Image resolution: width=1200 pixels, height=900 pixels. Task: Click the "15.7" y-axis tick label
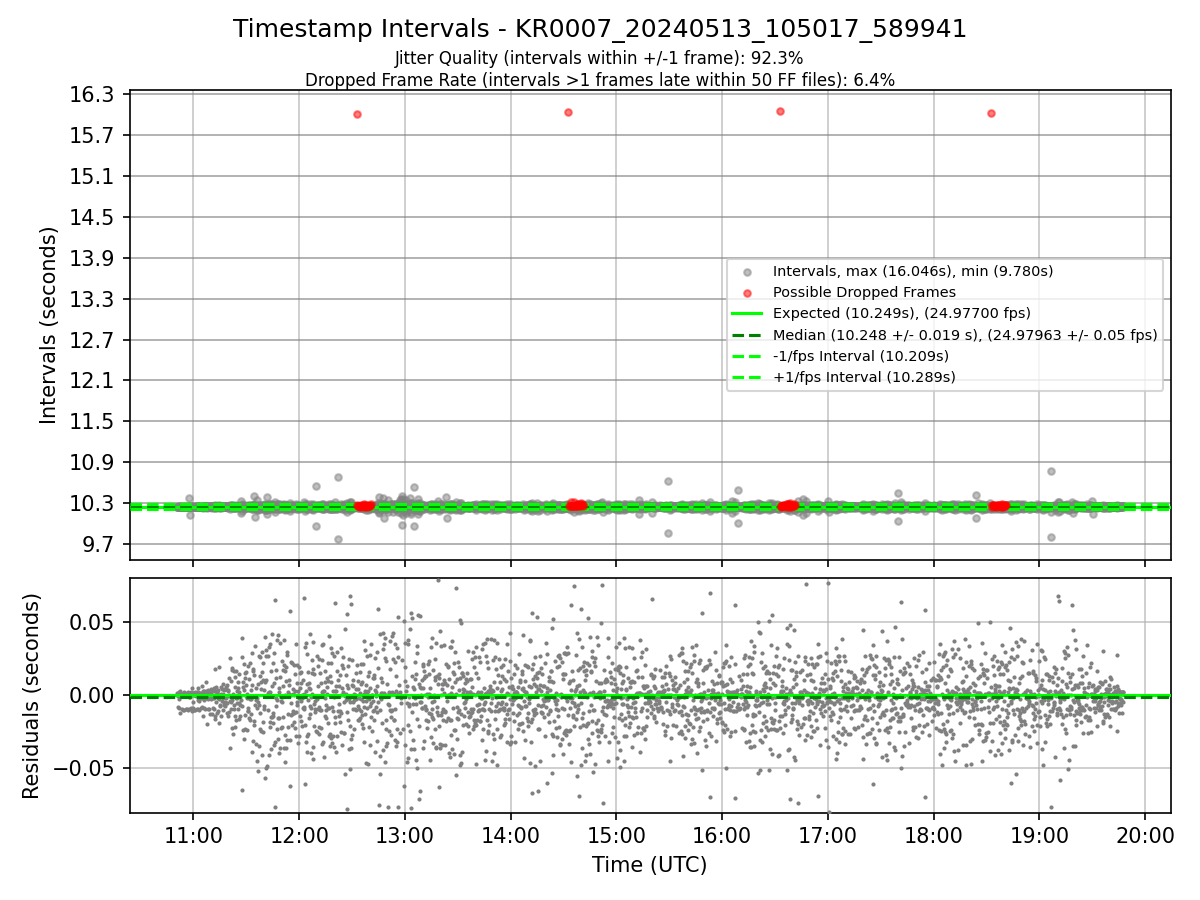click(94, 136)
